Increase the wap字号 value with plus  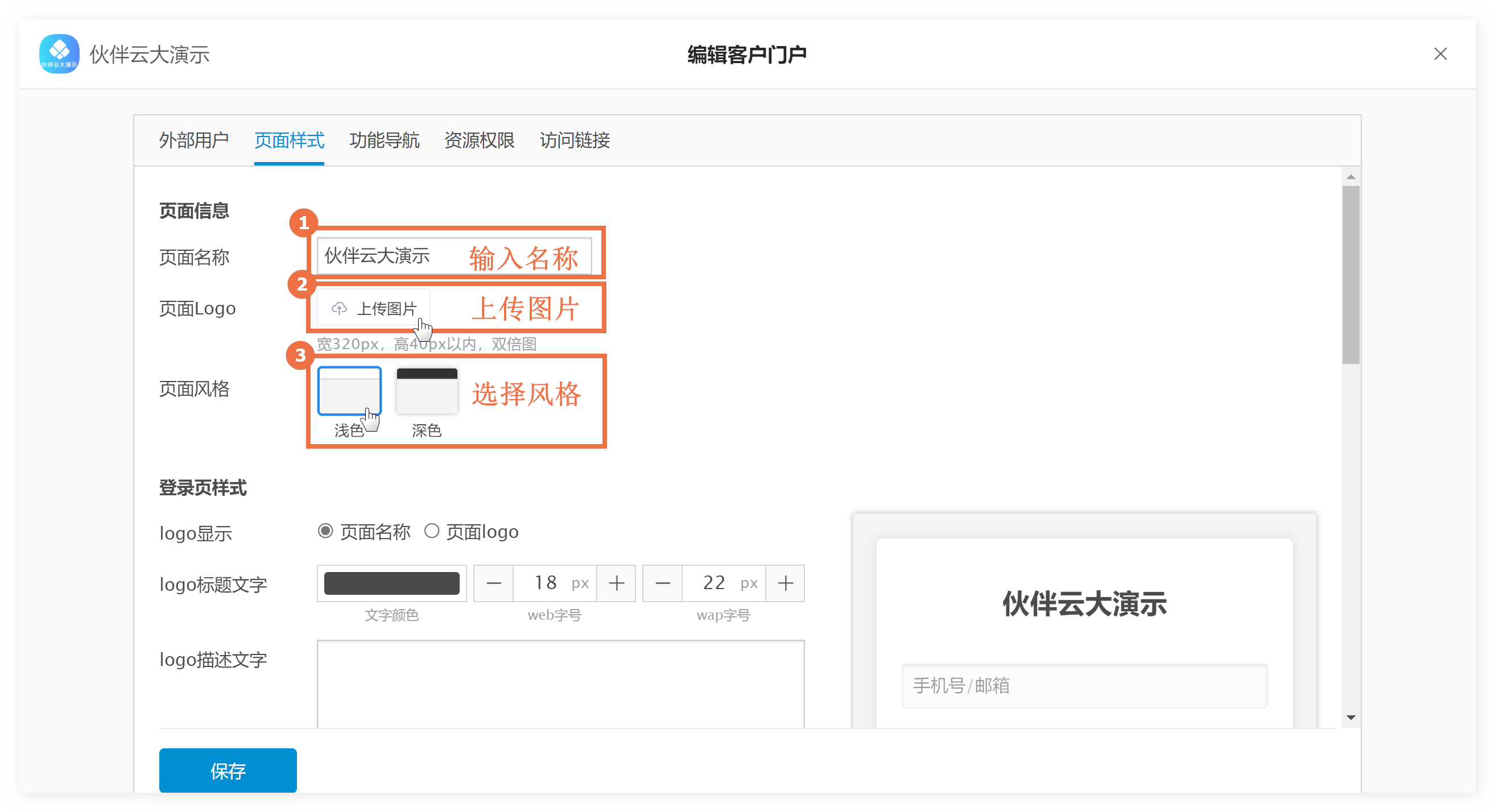[785, 583]
